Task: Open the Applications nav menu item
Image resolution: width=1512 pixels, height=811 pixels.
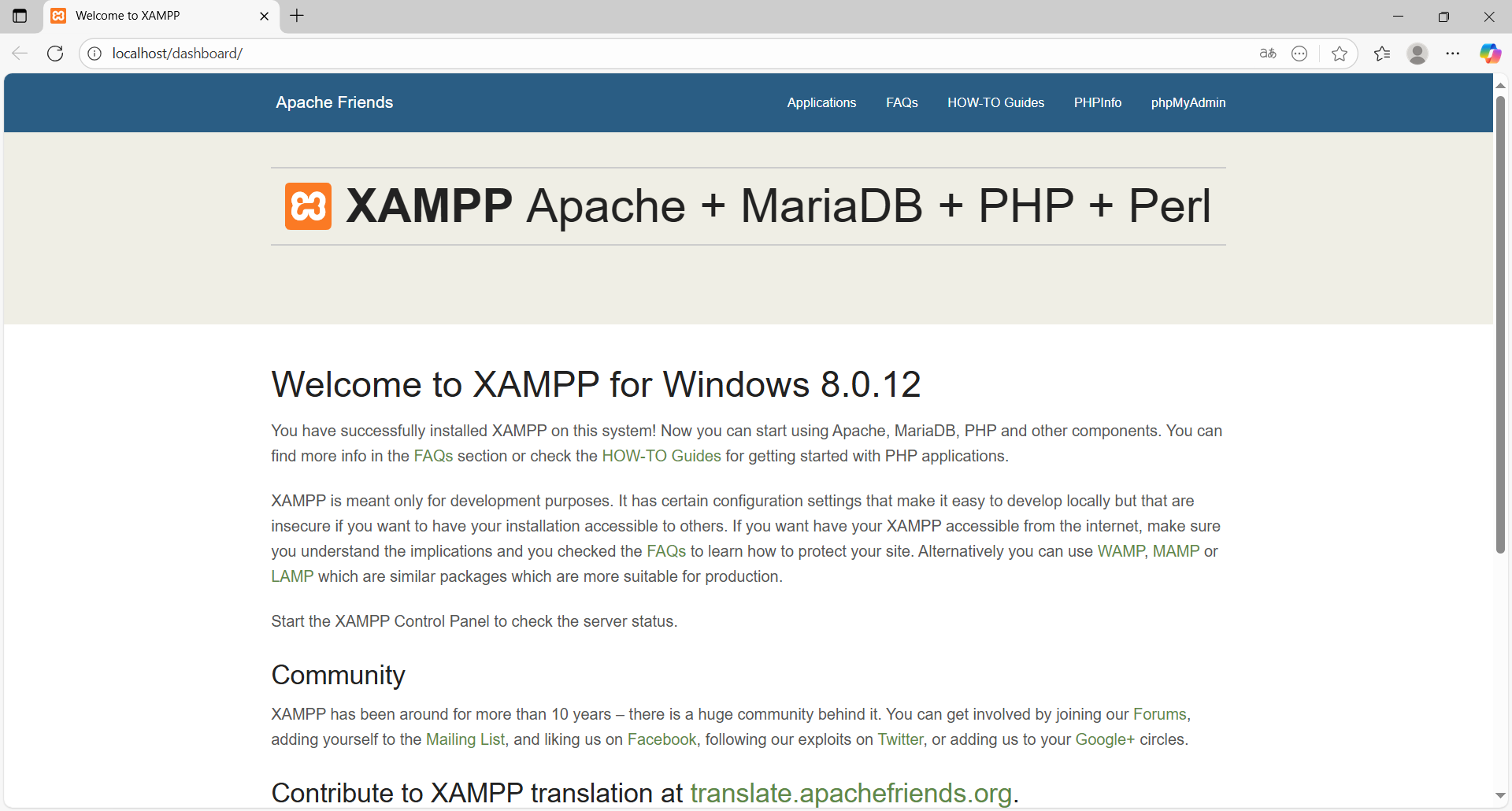Action: point(821,102)
